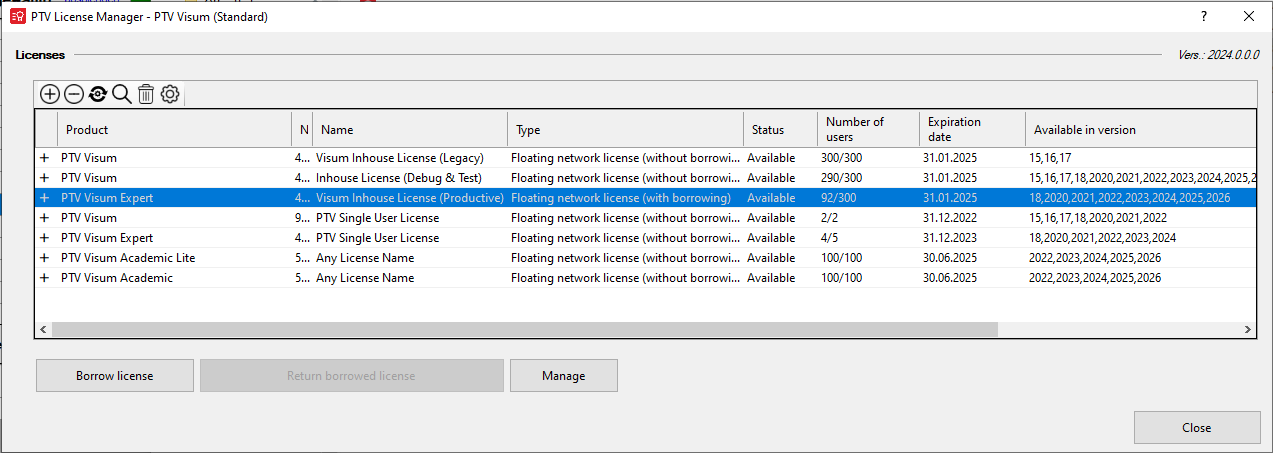Screen dimensions: 1273x453
Task: Sort by the Product column header
Action: point(175,129)
